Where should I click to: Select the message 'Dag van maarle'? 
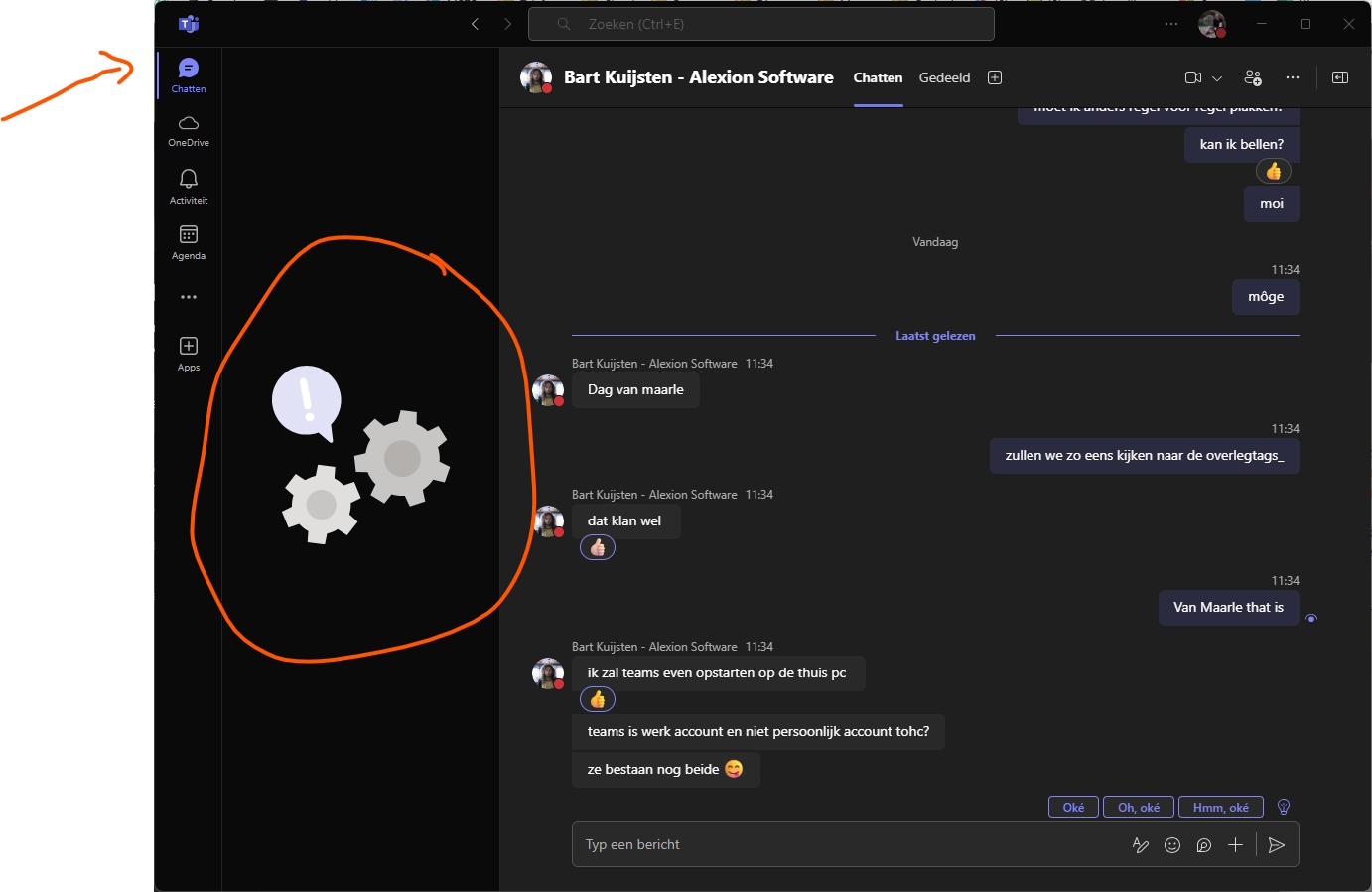coord(635,390)
